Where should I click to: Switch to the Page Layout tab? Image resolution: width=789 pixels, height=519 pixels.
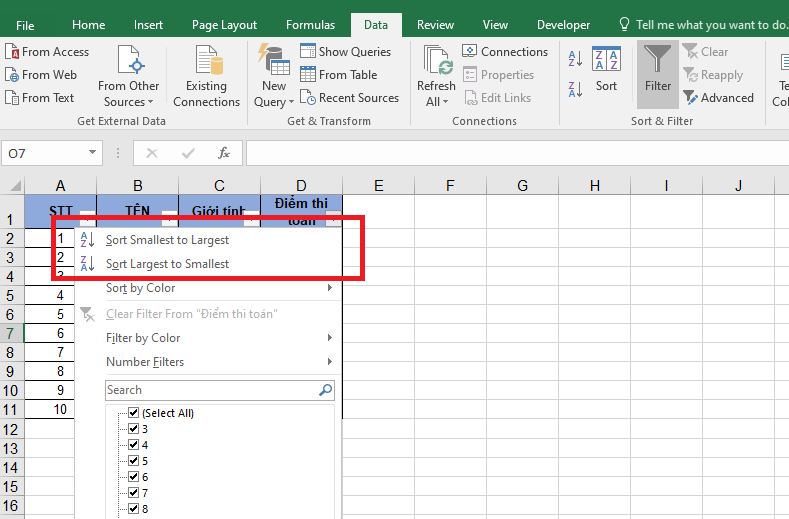224,25
